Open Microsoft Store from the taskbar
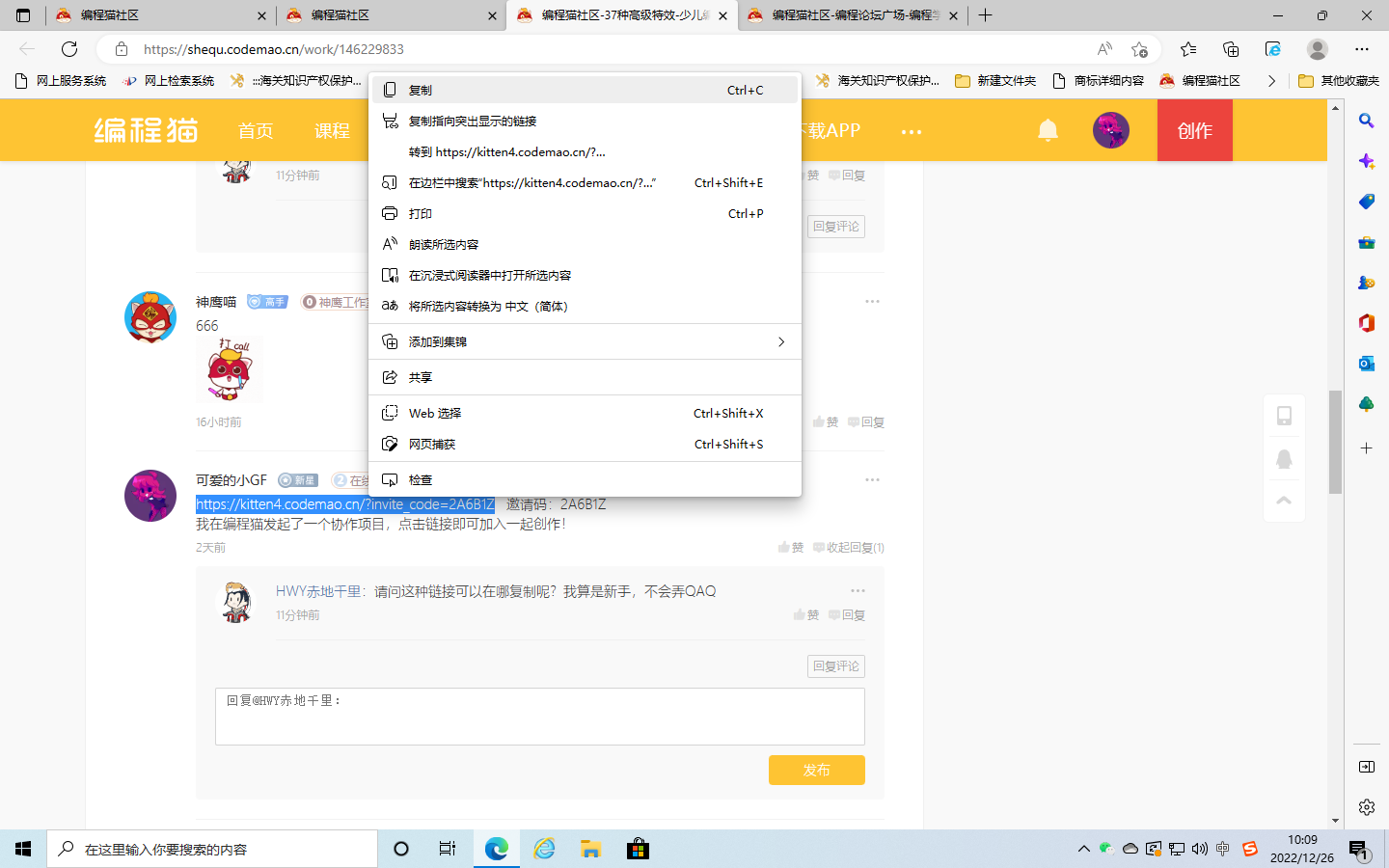 [638, 849]
